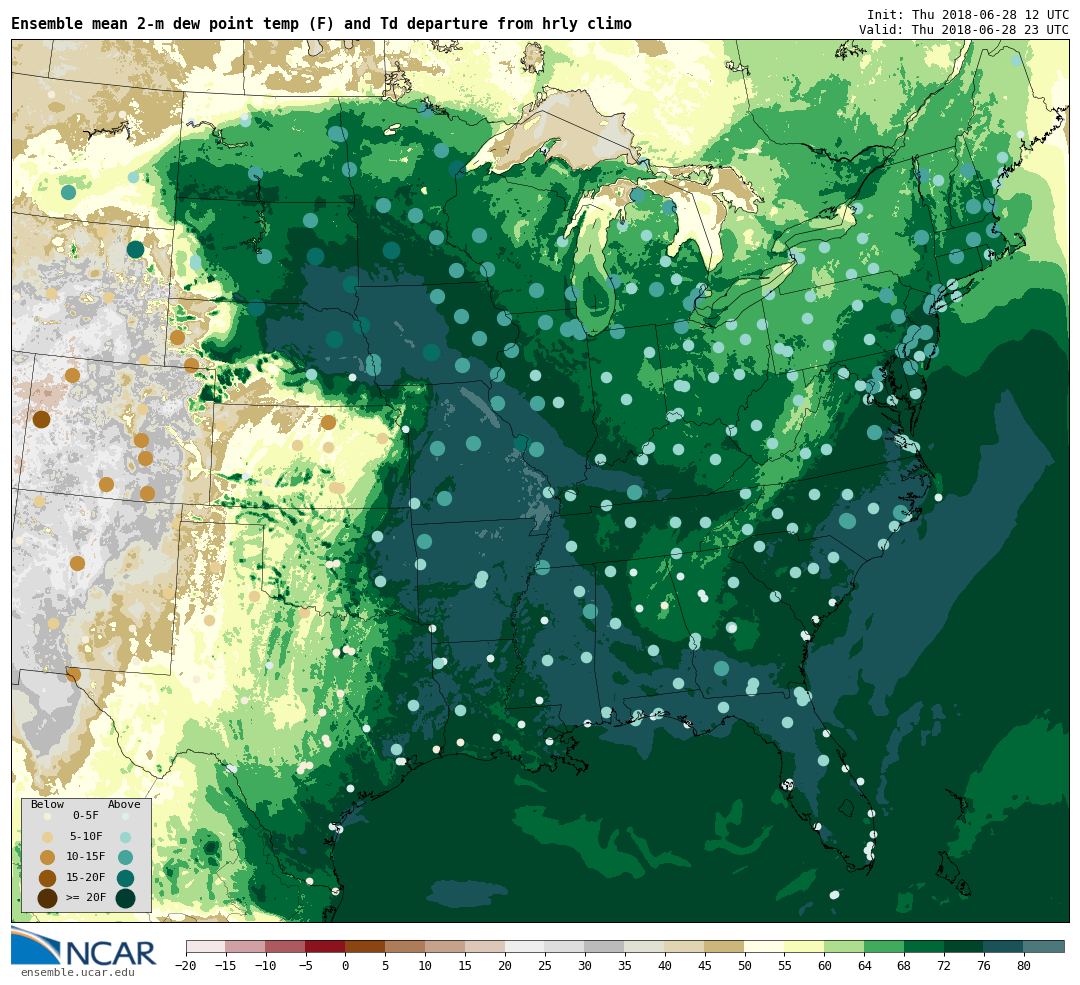Select the 72 to 76 dark green swatch
This screenshot has width=1080, height=985.
965,946
